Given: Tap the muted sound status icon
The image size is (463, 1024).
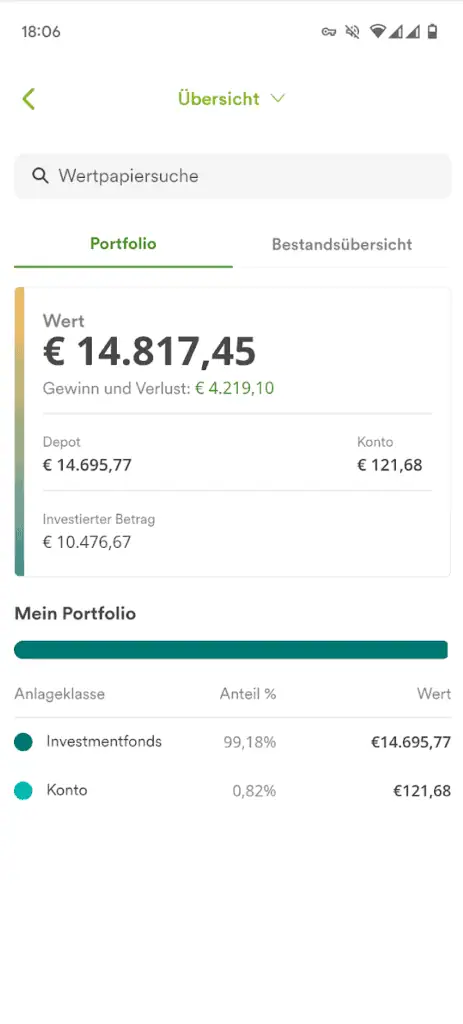Looking at the screenshot, I should tap(353, 32).
